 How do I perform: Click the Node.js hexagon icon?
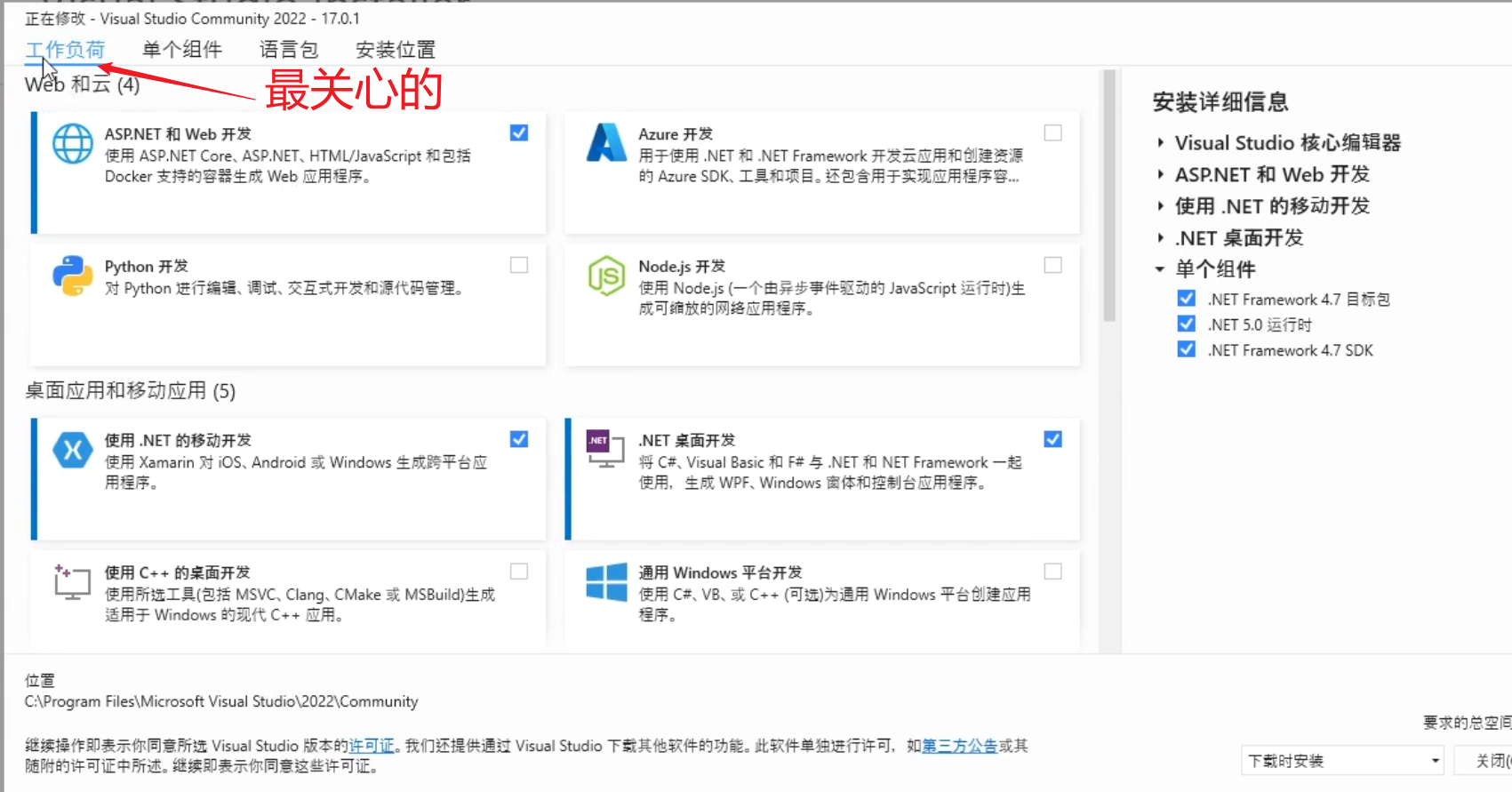(606, 276)
